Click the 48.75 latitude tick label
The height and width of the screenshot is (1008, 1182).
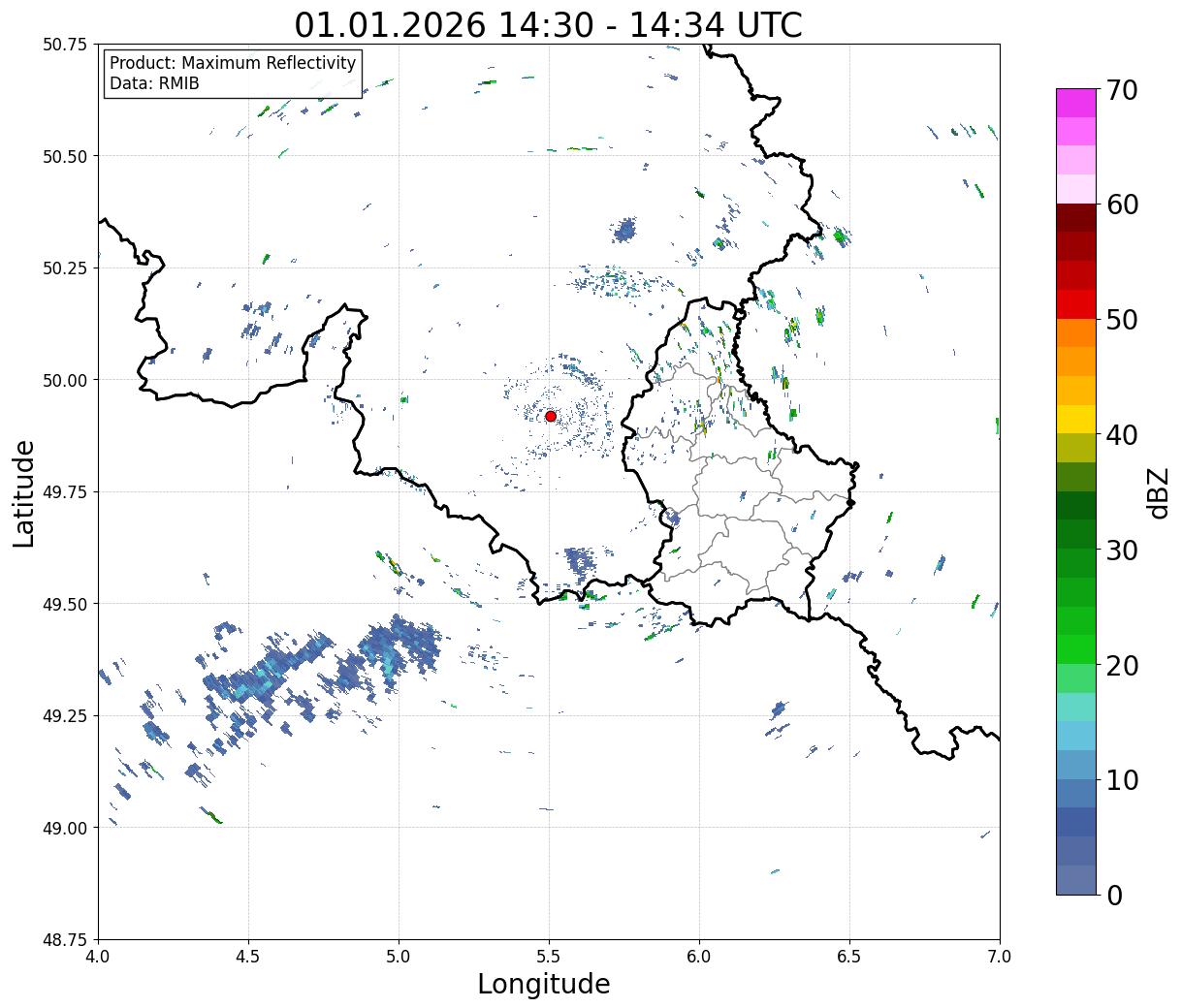[x=65, y=940]
